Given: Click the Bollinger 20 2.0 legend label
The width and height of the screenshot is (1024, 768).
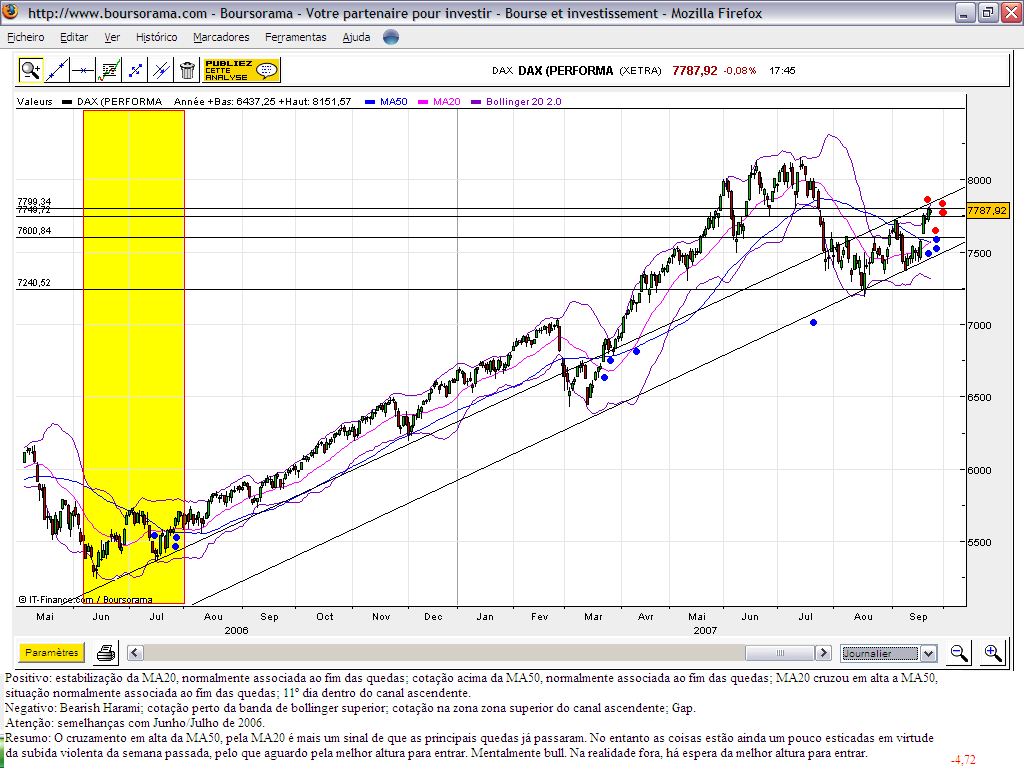Looking at the screenshot, I should tap(524, 102).
